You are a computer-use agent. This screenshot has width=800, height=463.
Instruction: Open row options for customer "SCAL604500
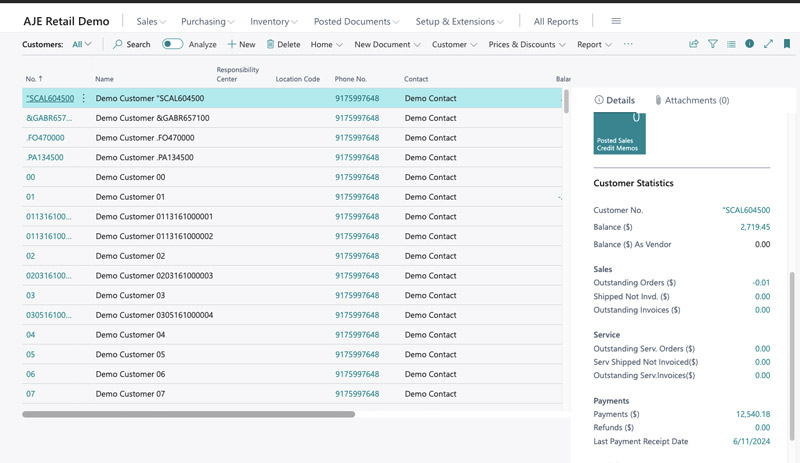pyautogui.click(x=84, y=99)
